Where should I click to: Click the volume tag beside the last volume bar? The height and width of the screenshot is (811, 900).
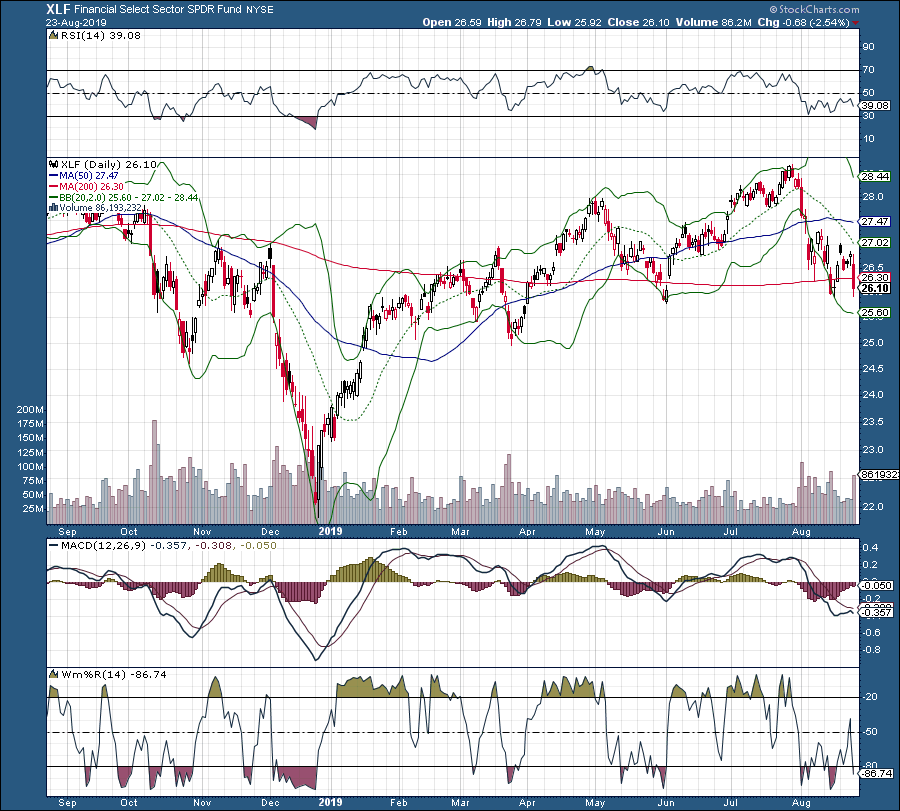pos(876,475)
